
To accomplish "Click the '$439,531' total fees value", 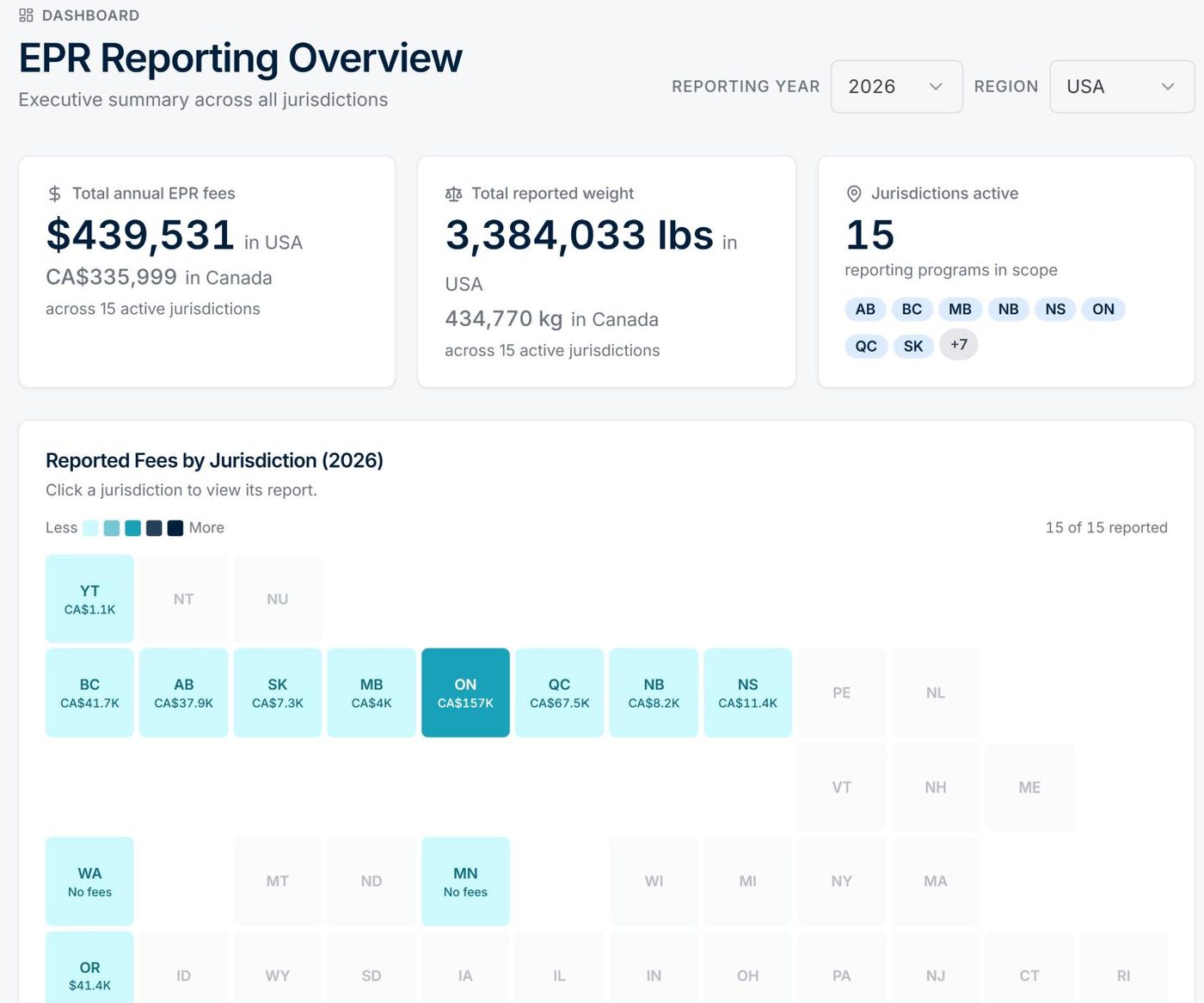I will pyautogui.click(x=140, y=235).
